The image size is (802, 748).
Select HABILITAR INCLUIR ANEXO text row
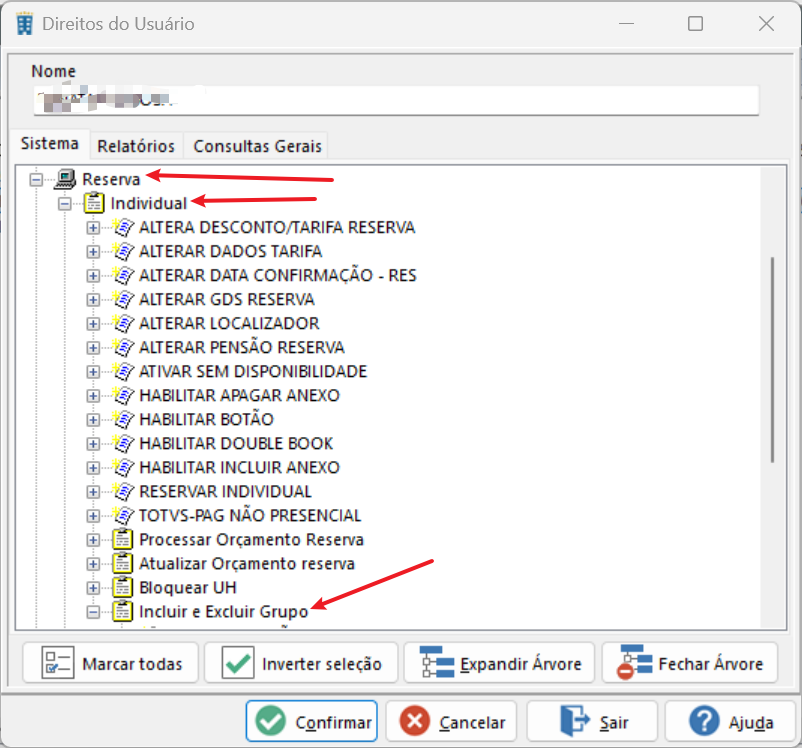click(239, 468)
